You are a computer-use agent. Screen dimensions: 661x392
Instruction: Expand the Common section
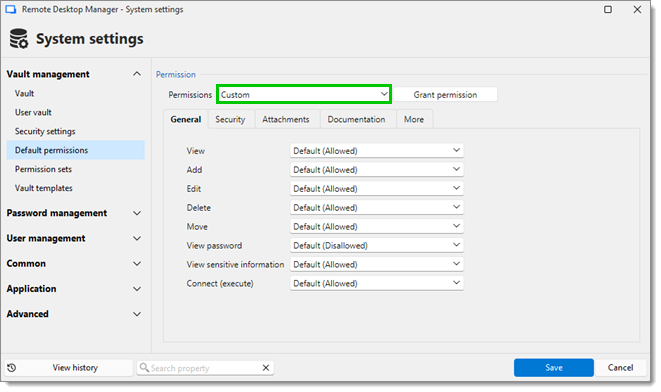(137, 264)
